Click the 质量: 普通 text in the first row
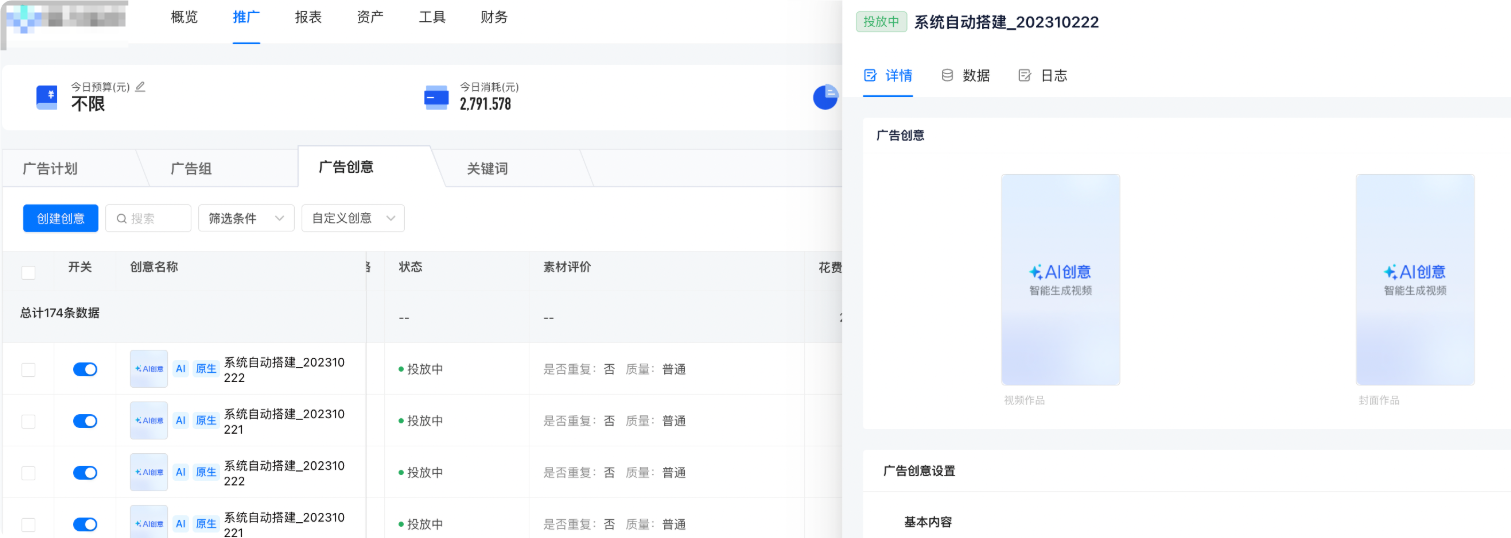 pyautogui.click(x=656, y=369)
